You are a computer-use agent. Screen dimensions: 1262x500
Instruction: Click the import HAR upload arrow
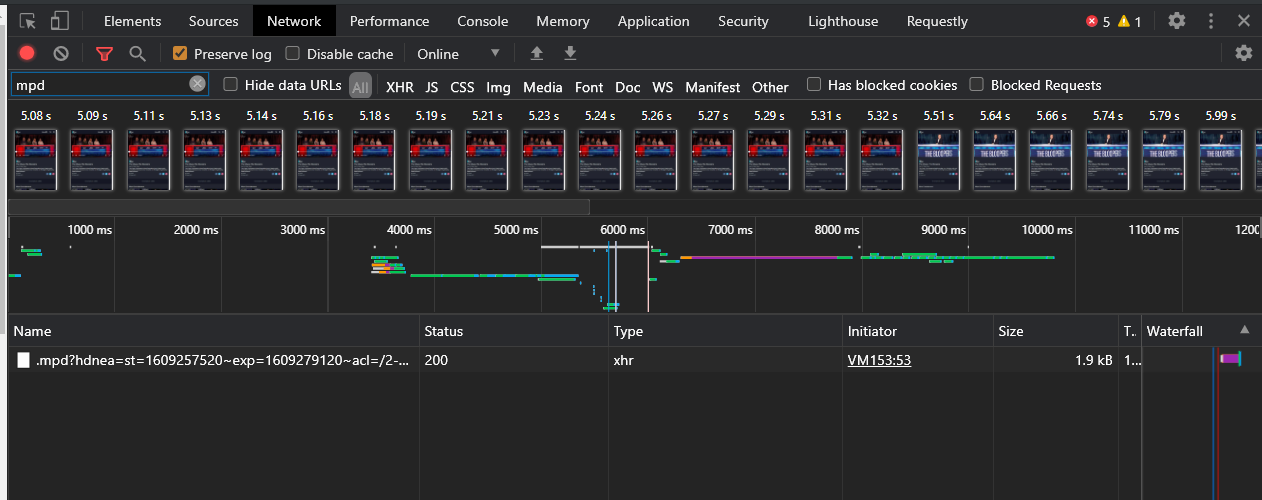tap(537, 54)
